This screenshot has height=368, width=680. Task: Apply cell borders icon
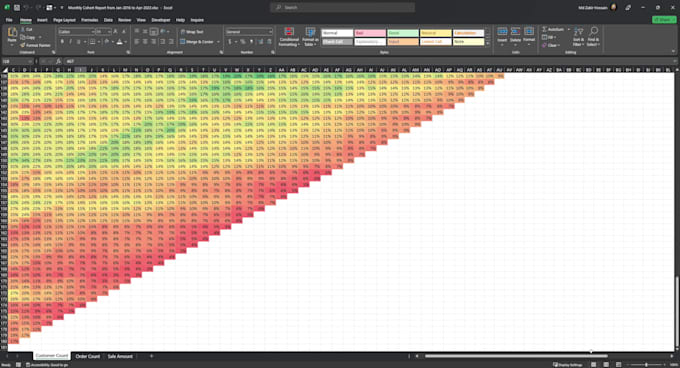tap(92, 42)
